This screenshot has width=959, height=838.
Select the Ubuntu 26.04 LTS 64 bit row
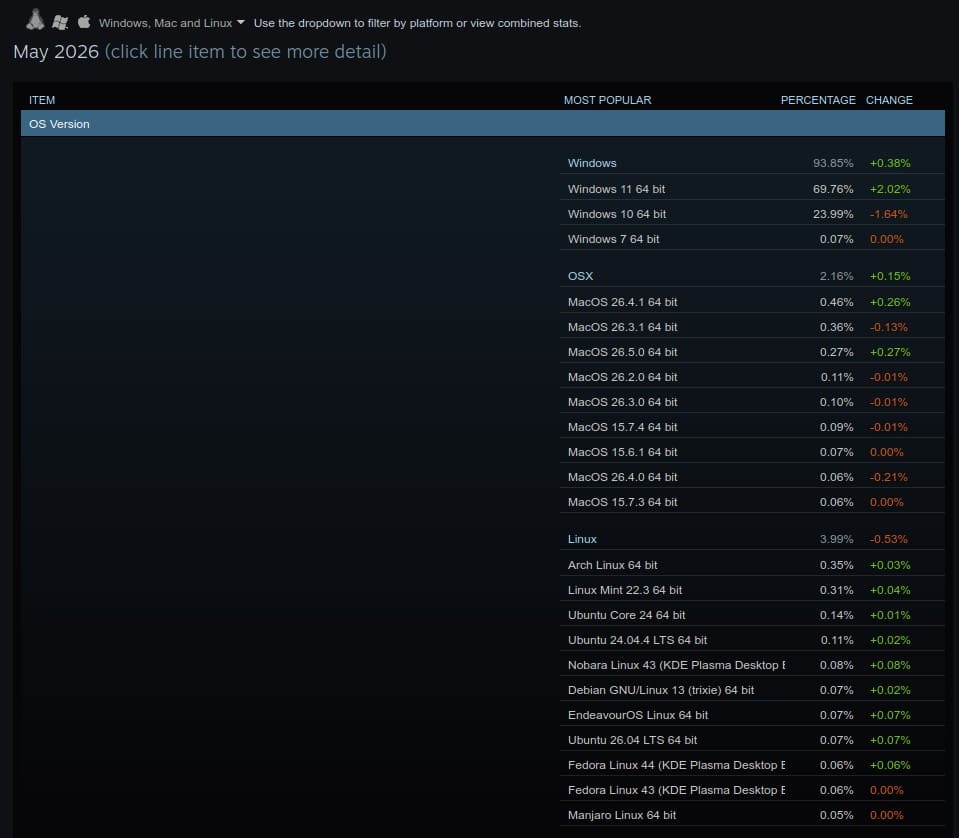752,740
